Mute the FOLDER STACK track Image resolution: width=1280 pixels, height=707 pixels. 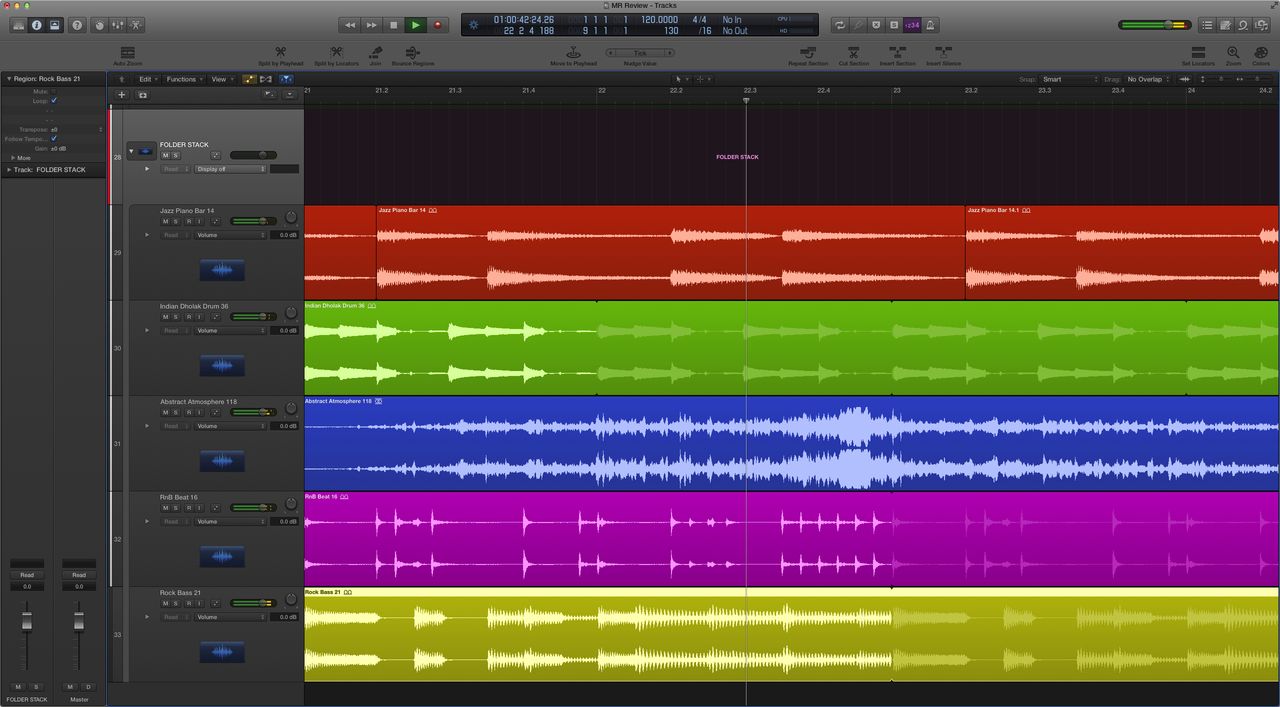[x=165, y=155]
